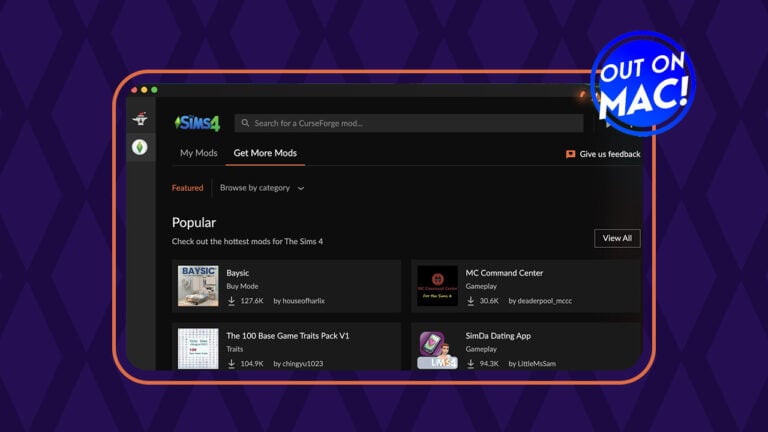The image size is (768, 432).
Task: Open the Baysic mod thumbnail
Action: (x=198, y=286)
